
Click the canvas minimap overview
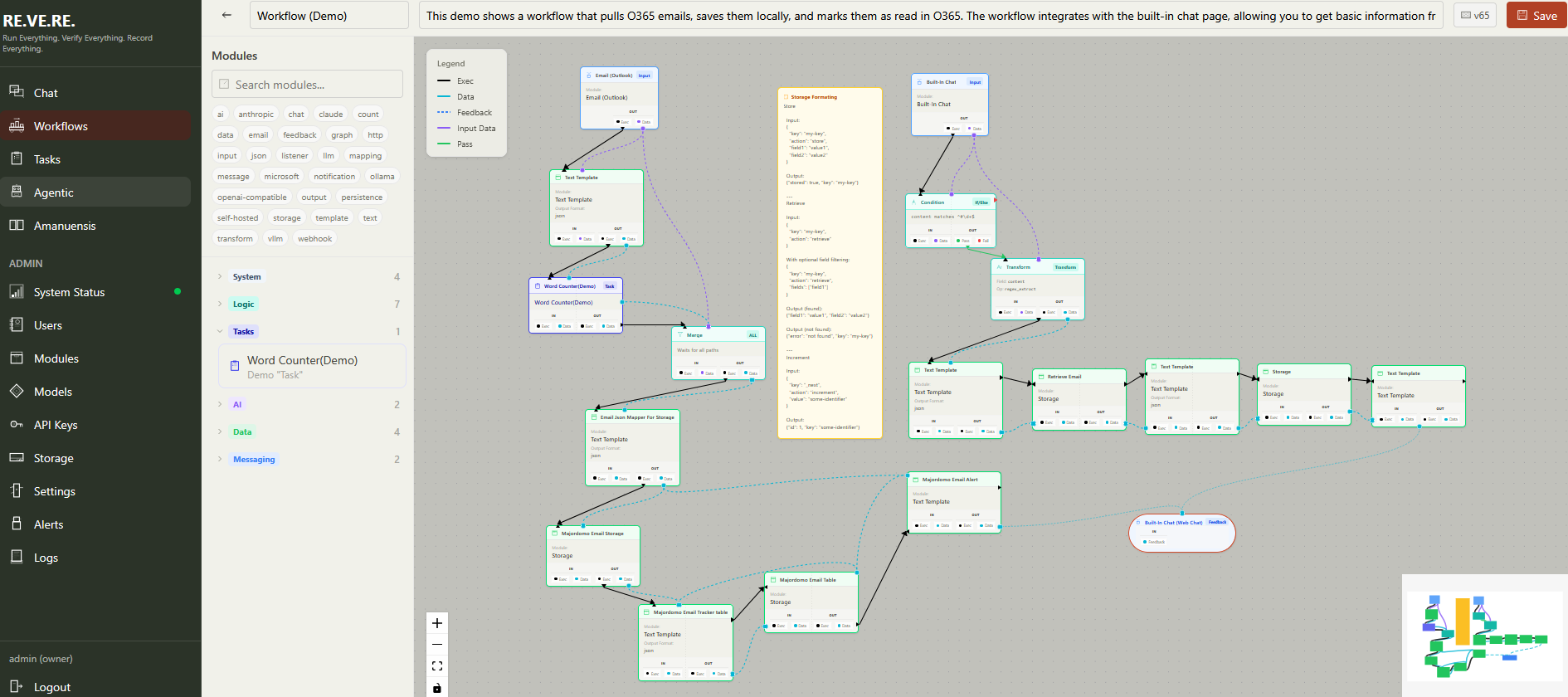coord(1485,636)
